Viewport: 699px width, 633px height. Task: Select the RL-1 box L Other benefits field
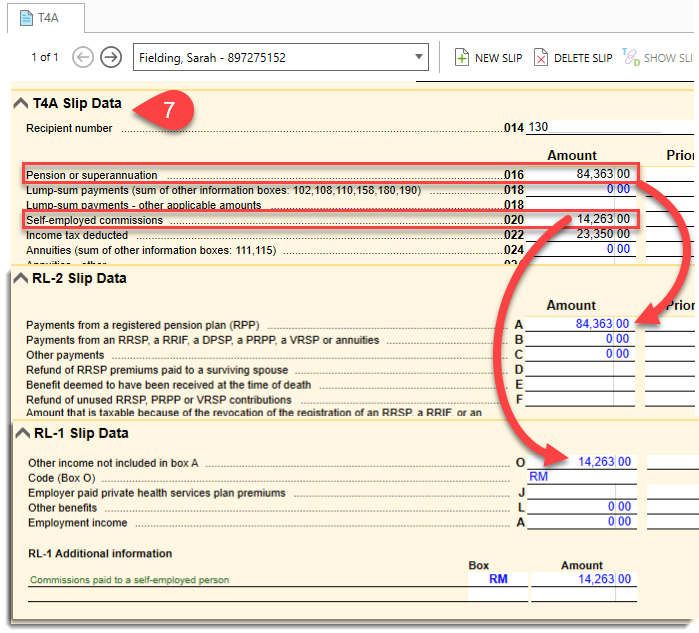[582, 507]
